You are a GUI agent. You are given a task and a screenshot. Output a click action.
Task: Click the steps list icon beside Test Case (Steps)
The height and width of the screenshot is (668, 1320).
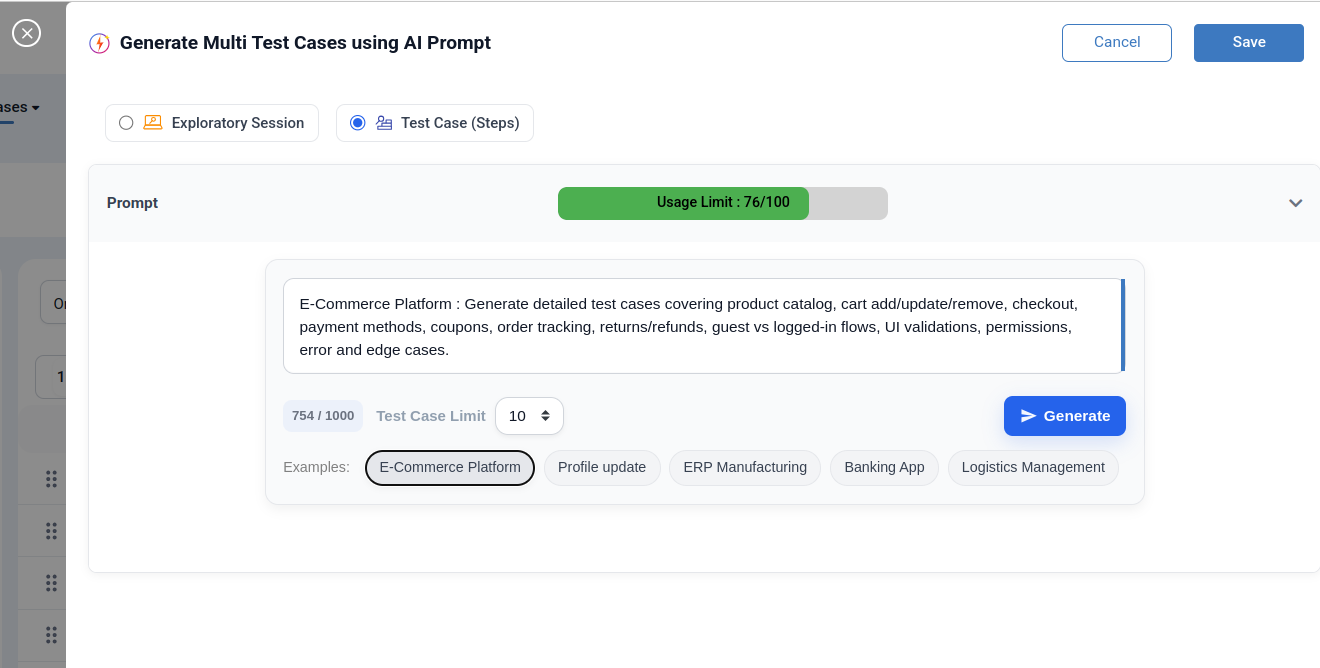click(x=384, y=122)
